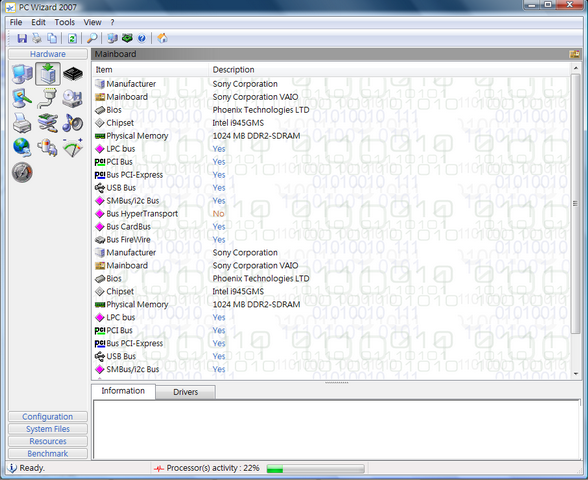Image resolution: width=588 pixels, height=480 pixels.
Task: Click the small icon at Mainboard header right
Action: point(574,54)
